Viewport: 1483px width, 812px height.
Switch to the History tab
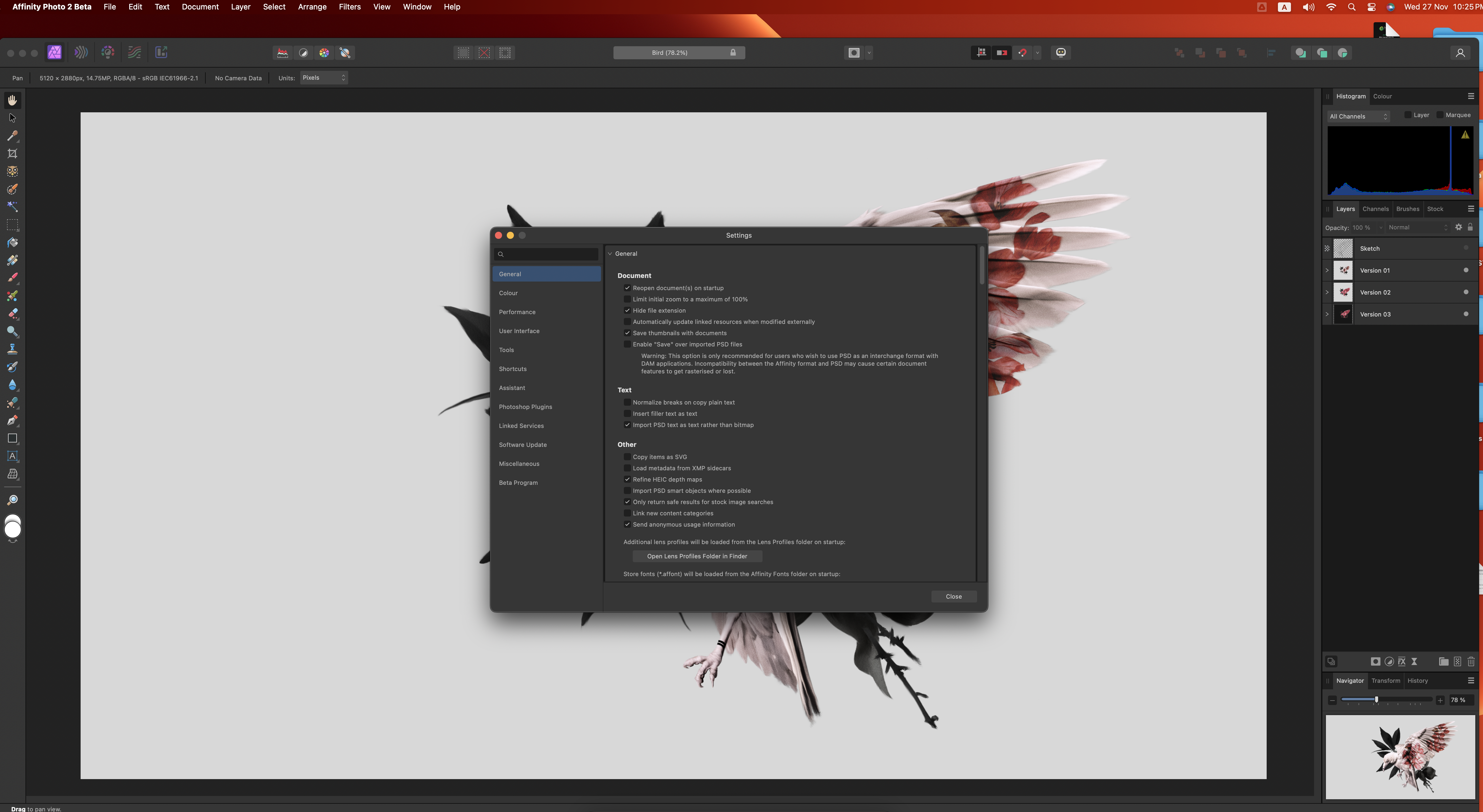pos(1418,681)
